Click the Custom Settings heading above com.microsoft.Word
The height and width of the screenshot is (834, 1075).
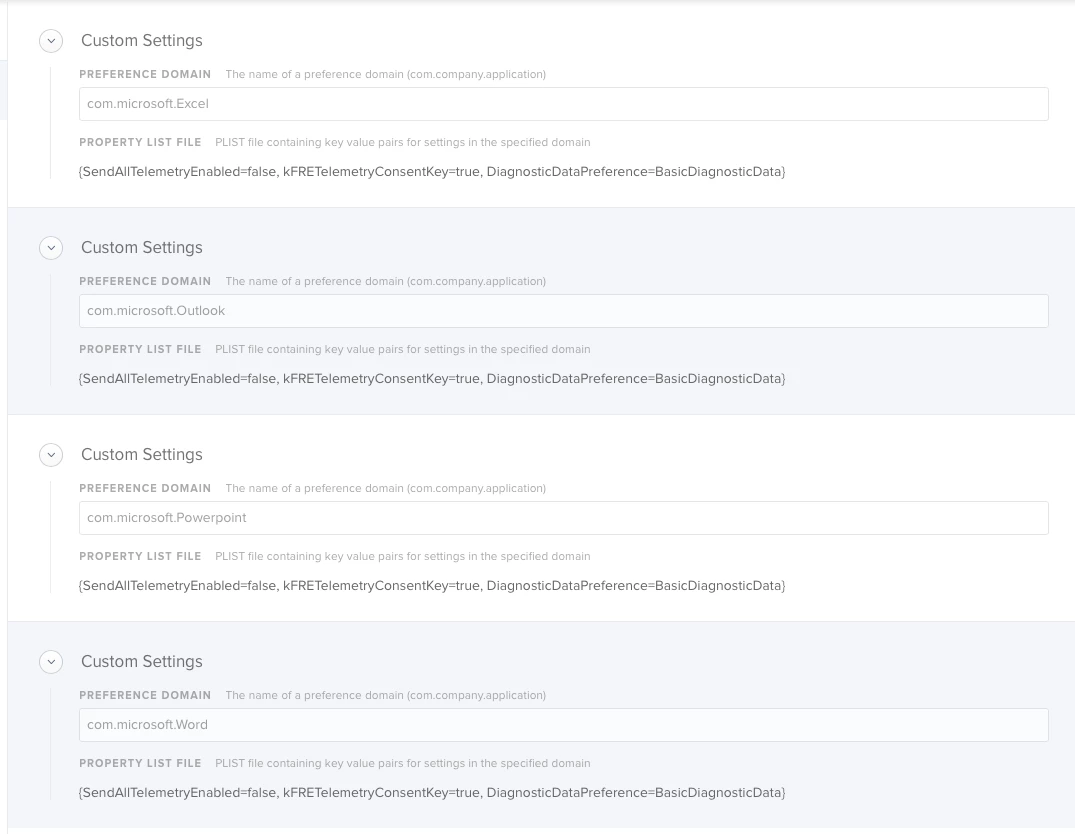tap(142, 662)
